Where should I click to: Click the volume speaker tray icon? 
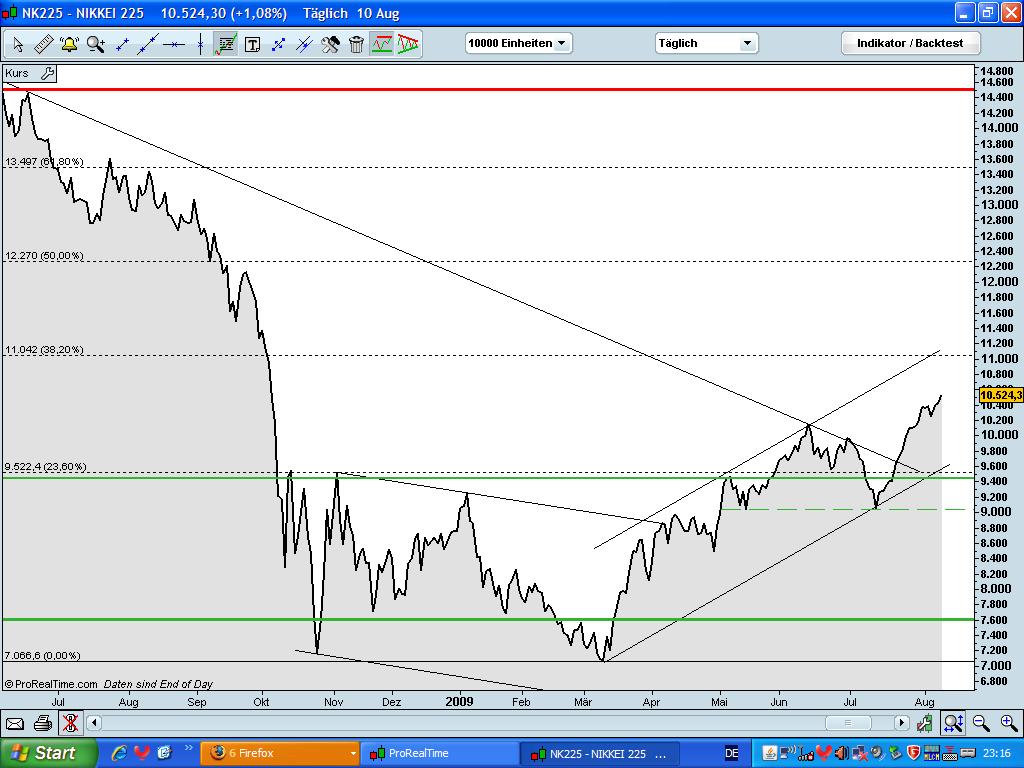(842, 753)
